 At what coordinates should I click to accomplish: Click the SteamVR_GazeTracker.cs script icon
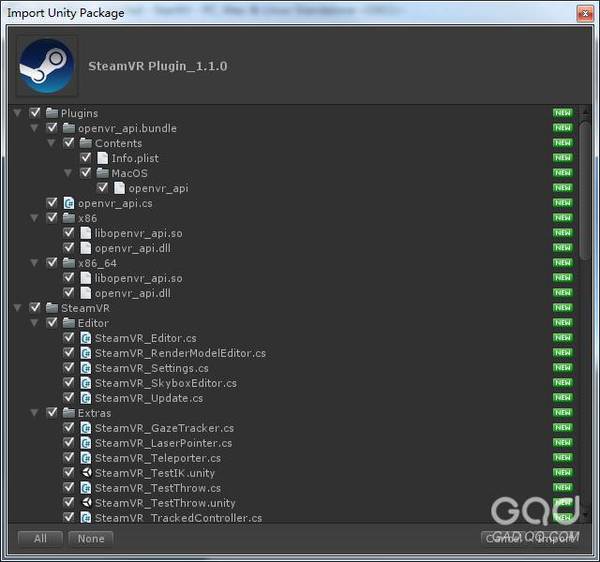click(85, 428)
